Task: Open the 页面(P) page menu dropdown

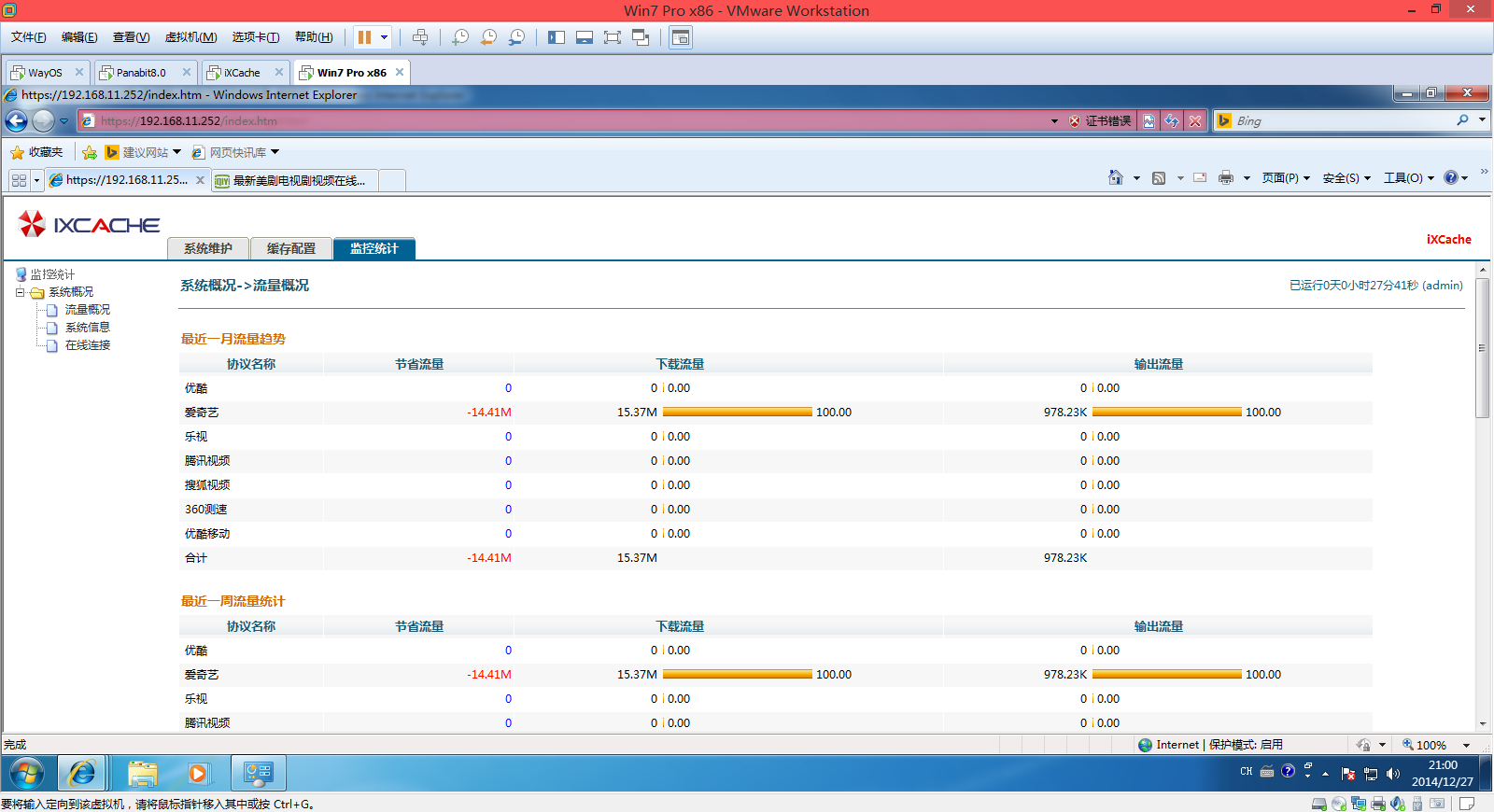Action: click(1286, 177)
